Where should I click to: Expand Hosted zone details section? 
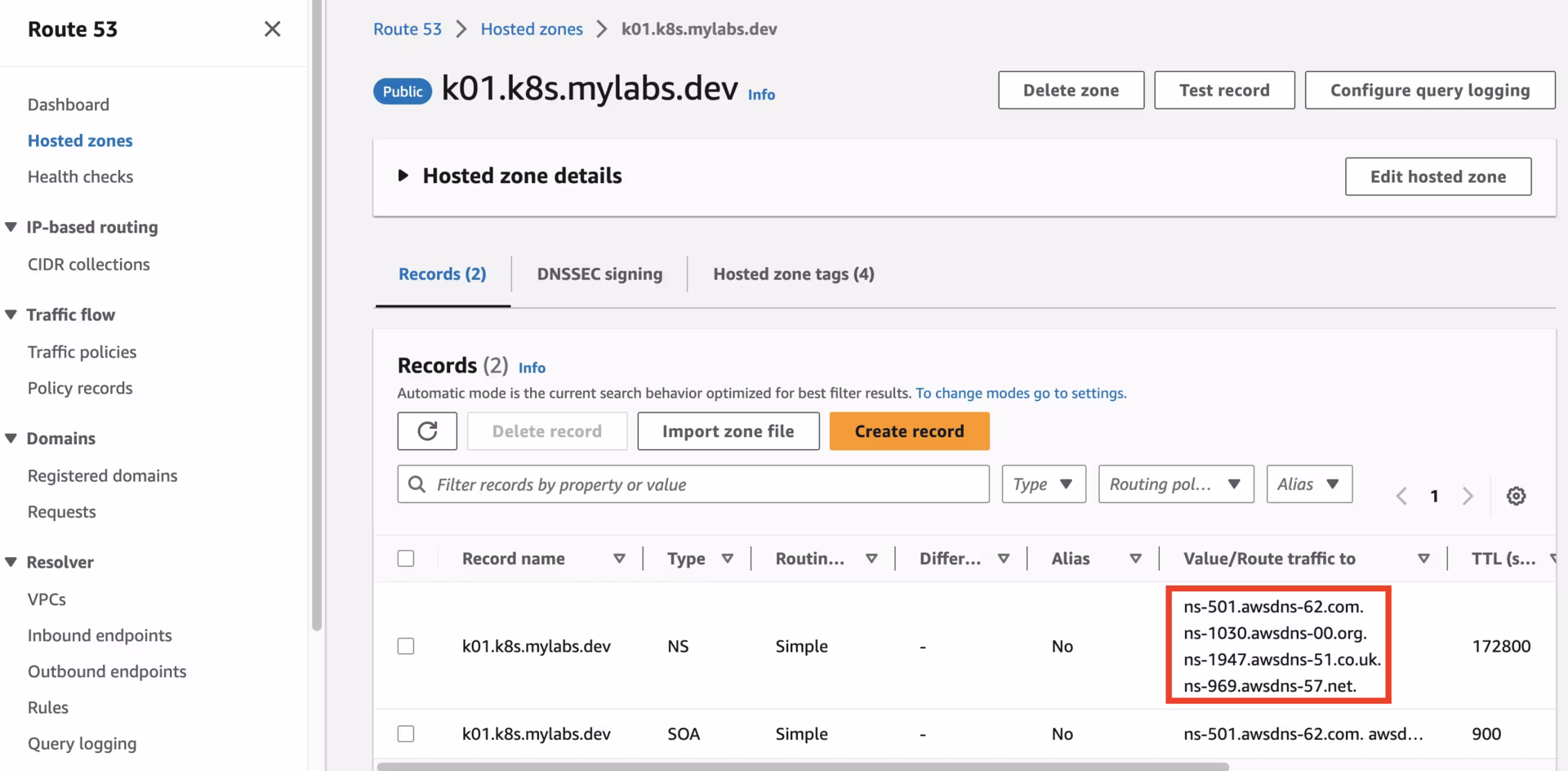[x=403, y=176]
